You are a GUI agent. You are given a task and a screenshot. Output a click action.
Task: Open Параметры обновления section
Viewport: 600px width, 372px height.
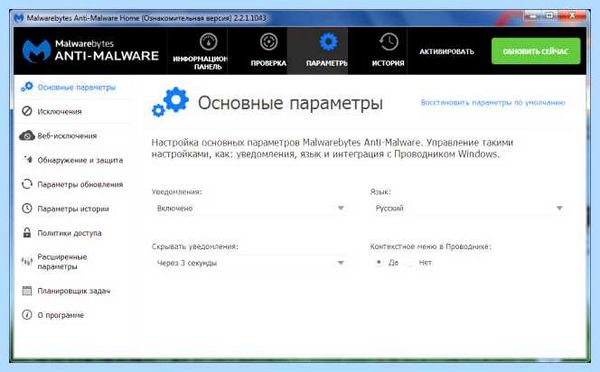point(73,184)
